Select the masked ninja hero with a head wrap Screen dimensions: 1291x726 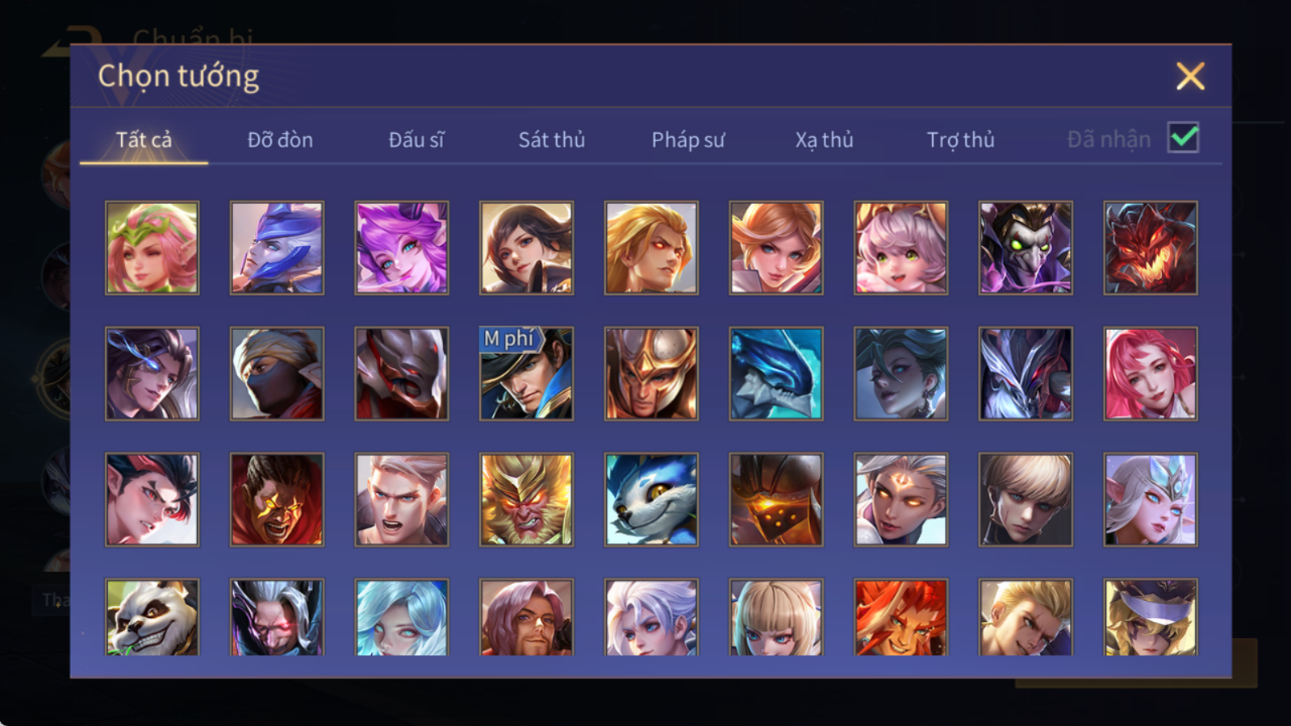pos(277,374)
